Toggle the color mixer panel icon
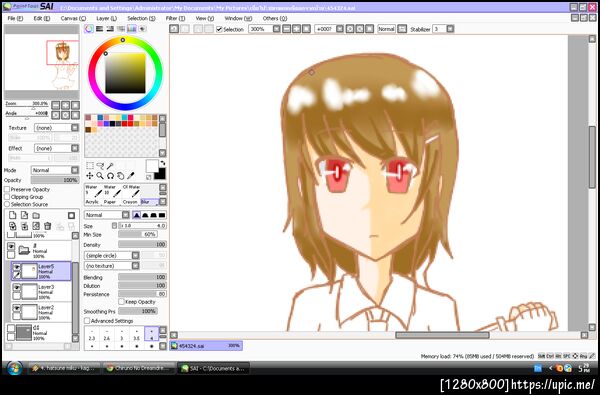The image size is (600, 395). point(121,29)
